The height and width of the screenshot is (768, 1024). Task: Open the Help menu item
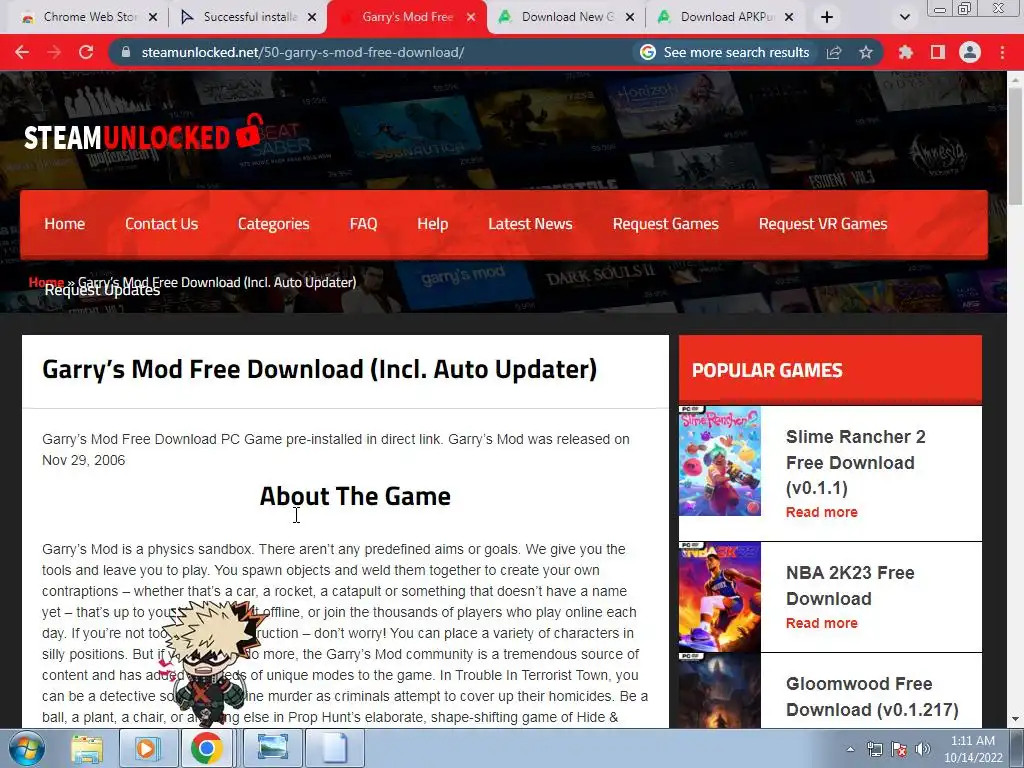coord(432,224)
